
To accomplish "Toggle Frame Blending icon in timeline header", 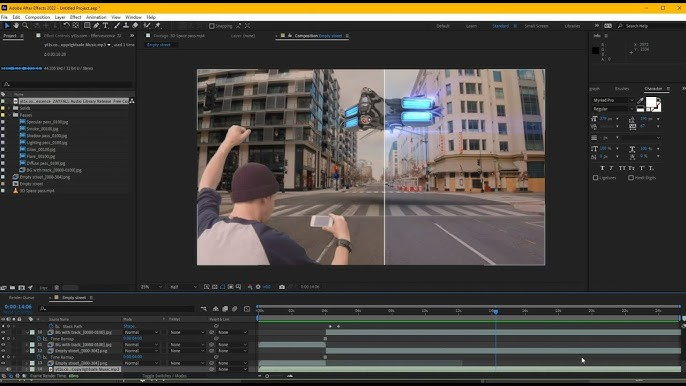I will click(225, 309).
